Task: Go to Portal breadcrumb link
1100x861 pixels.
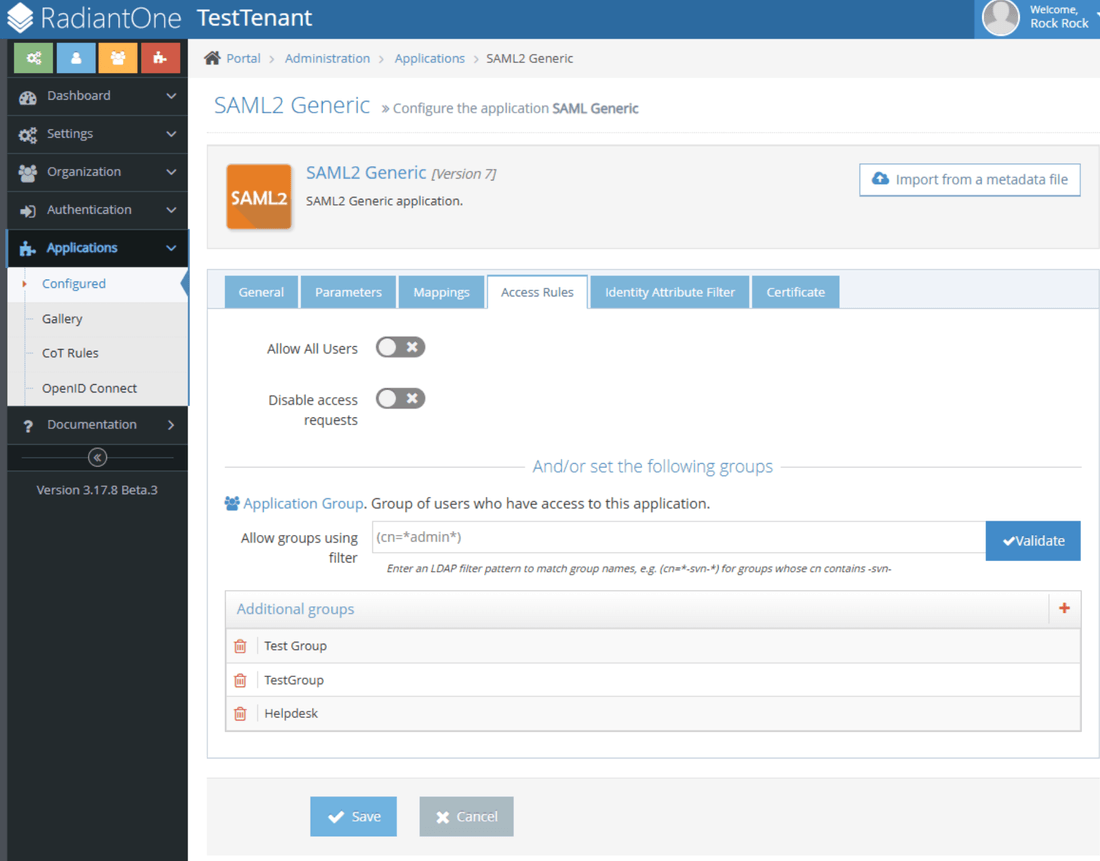Action: pos(243,58)
